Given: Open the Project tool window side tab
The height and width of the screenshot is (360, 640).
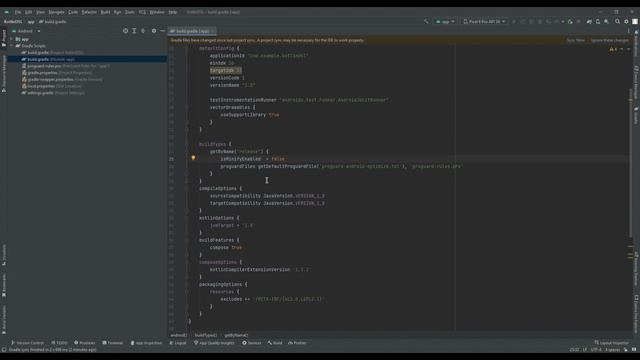Looking at the screenshot, I should tap(4, 38).
